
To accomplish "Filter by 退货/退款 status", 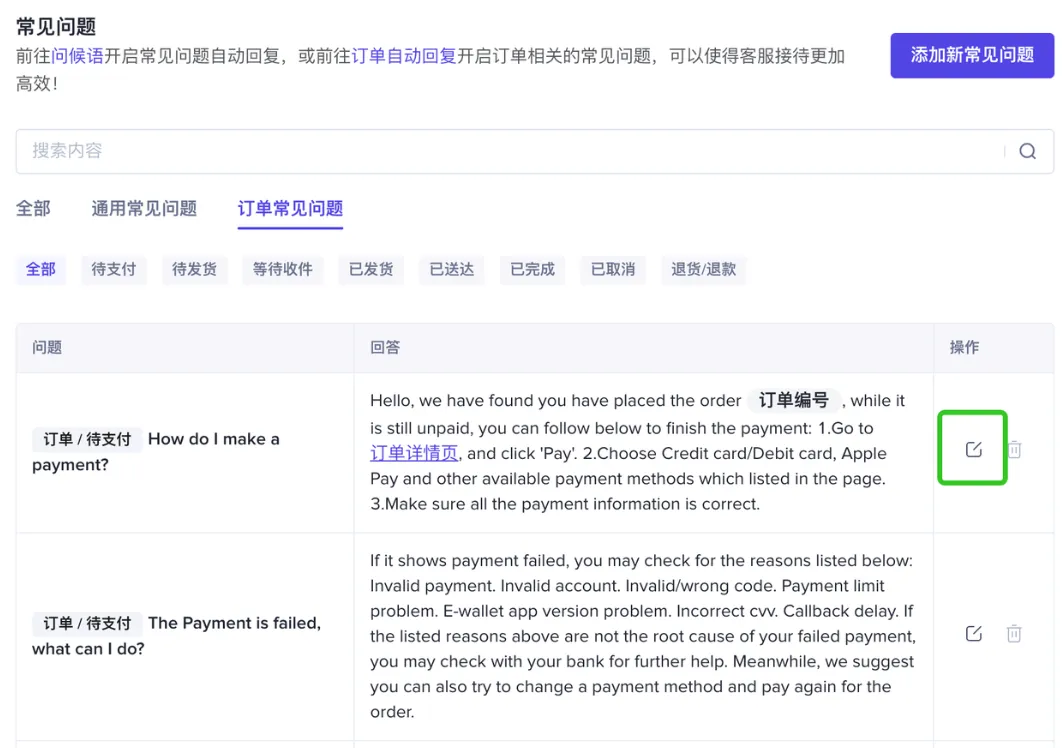I will [x=704, y=270].
